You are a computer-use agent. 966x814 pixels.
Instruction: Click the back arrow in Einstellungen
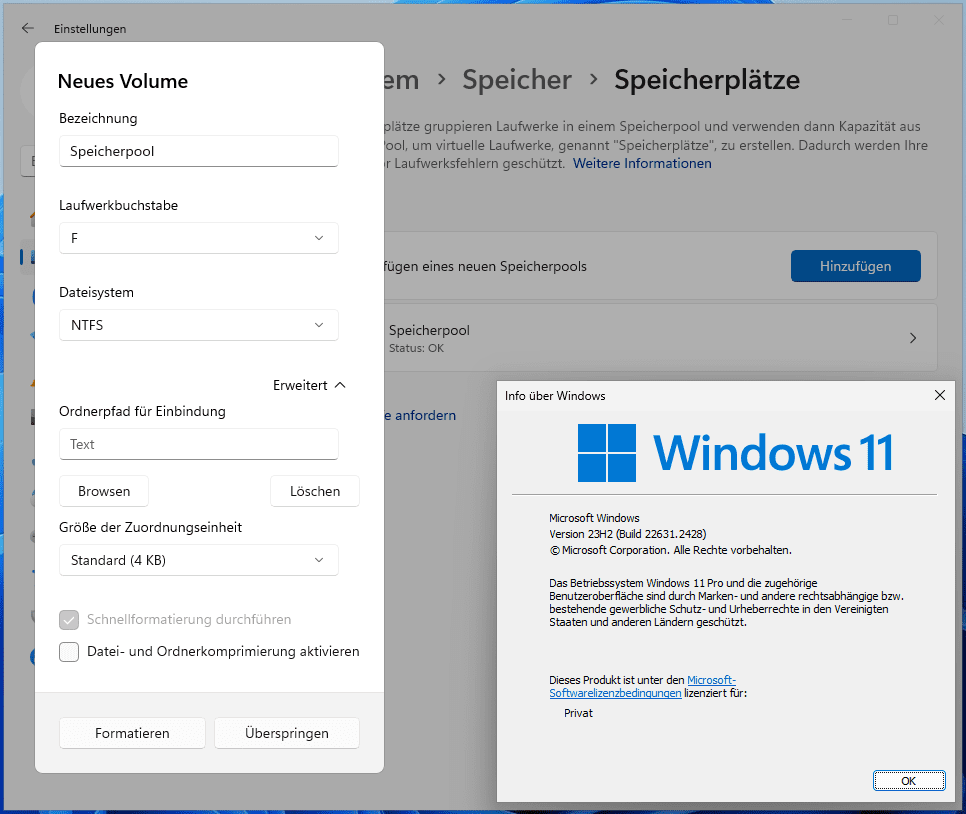(28, 28)
